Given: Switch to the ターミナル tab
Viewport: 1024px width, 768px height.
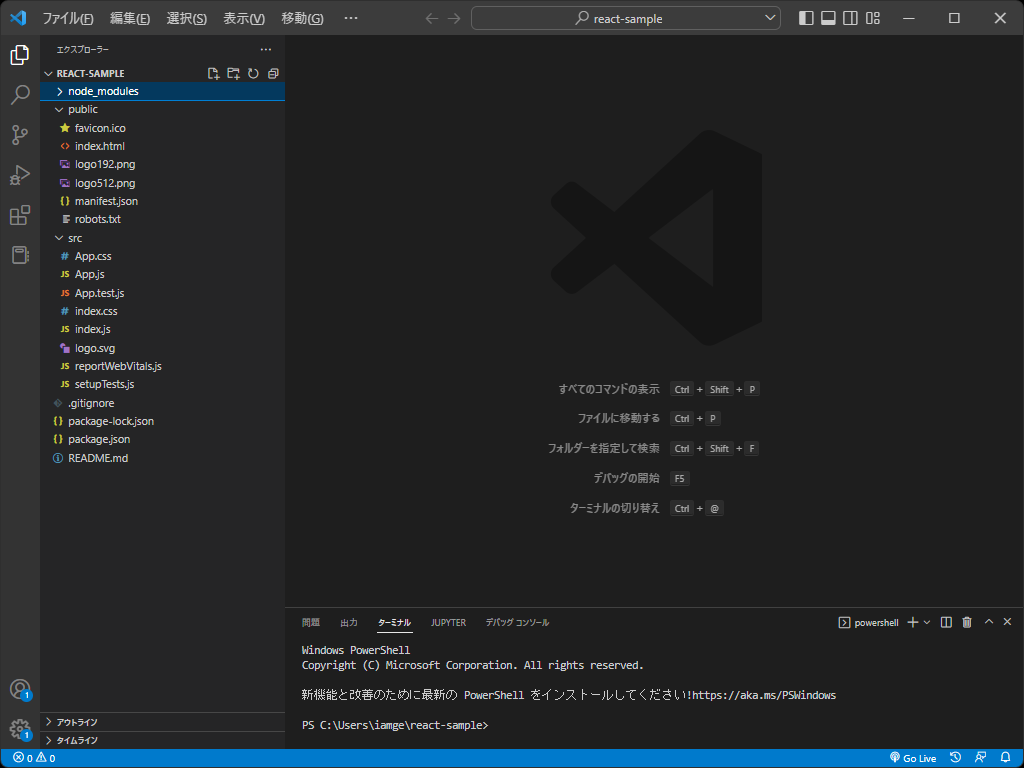Looking at the screenshot, I should pos(394,622).
